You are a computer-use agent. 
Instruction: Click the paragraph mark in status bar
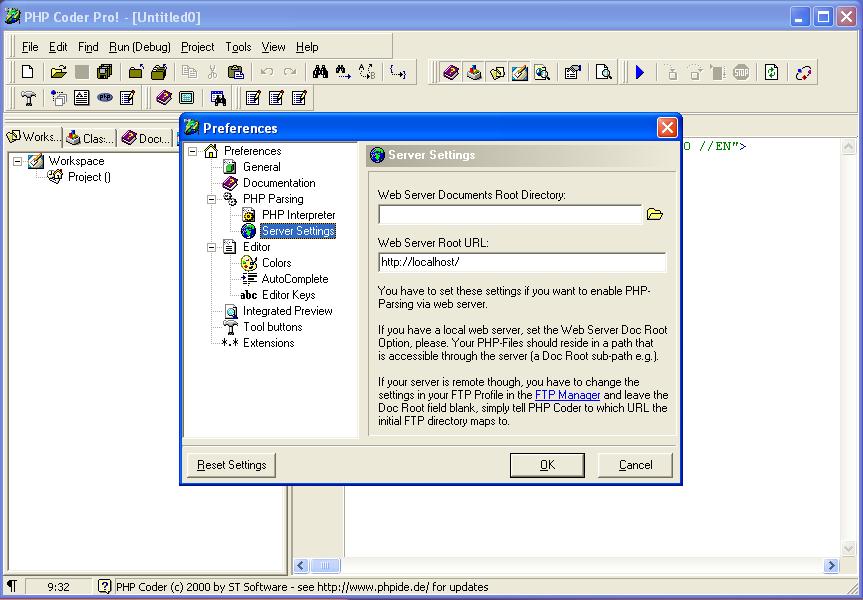[12, 587]
